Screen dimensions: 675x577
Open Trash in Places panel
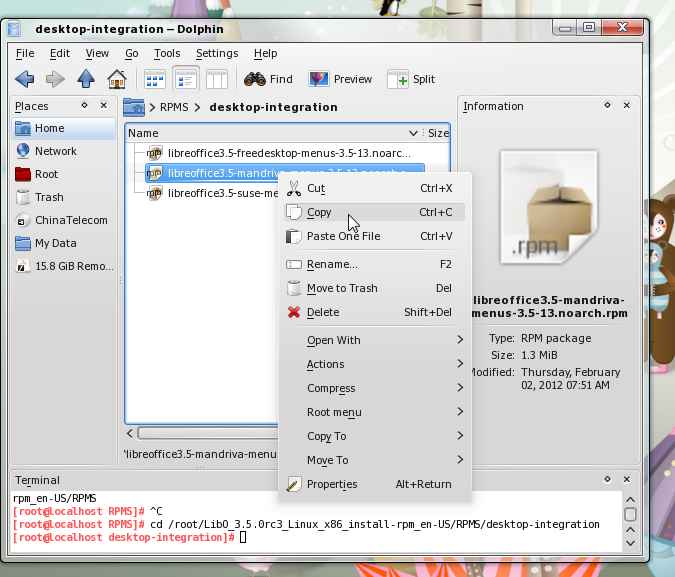64,197
